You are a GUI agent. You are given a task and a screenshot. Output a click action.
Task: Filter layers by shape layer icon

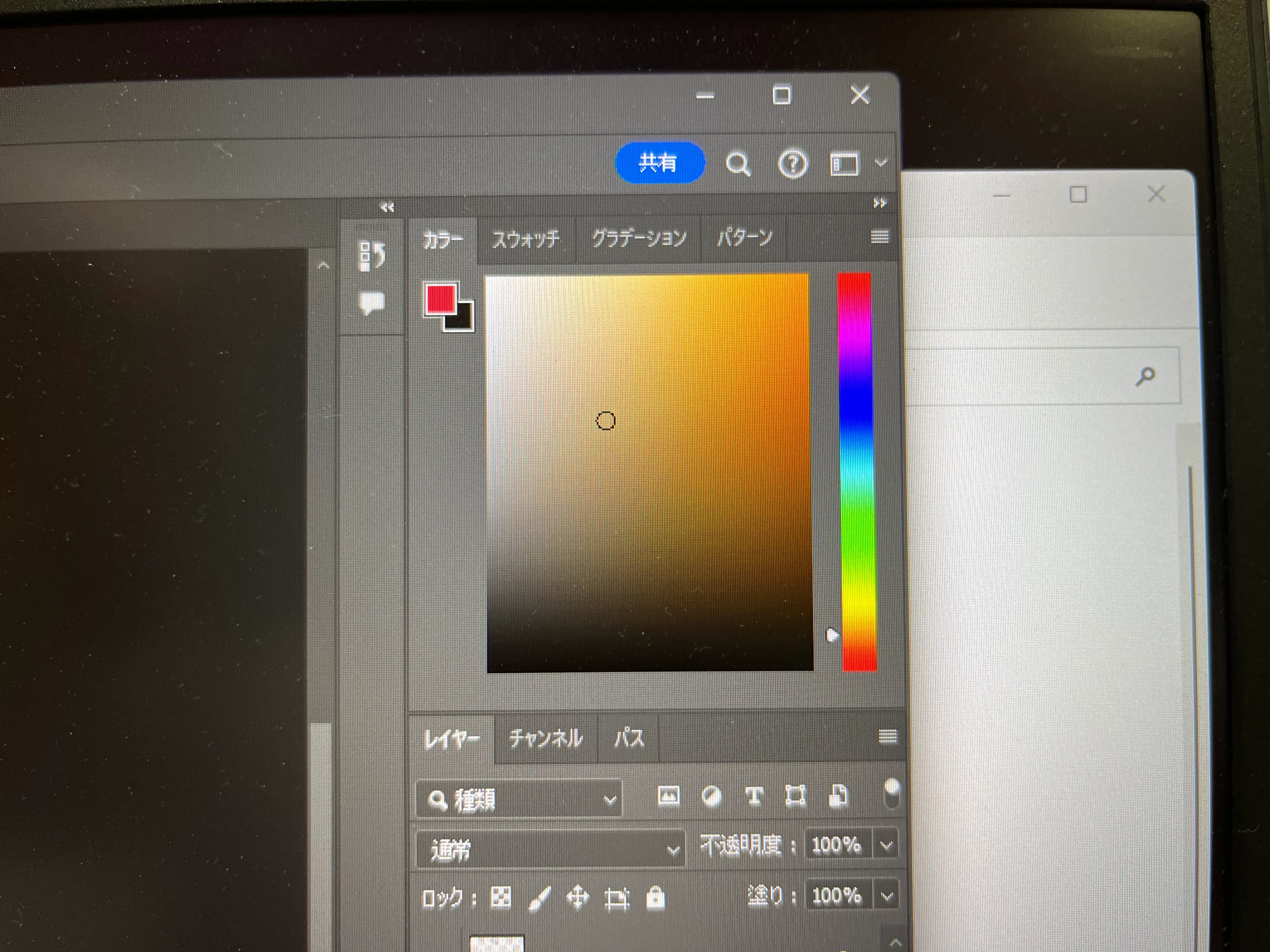pyautogui.click(x=795, y=796)
